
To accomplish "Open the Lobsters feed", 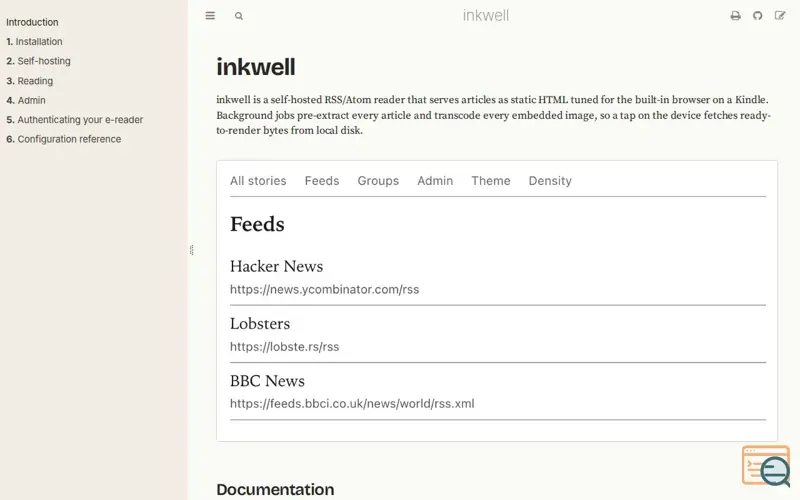I will pyautogui.click(x=260, y=323).
